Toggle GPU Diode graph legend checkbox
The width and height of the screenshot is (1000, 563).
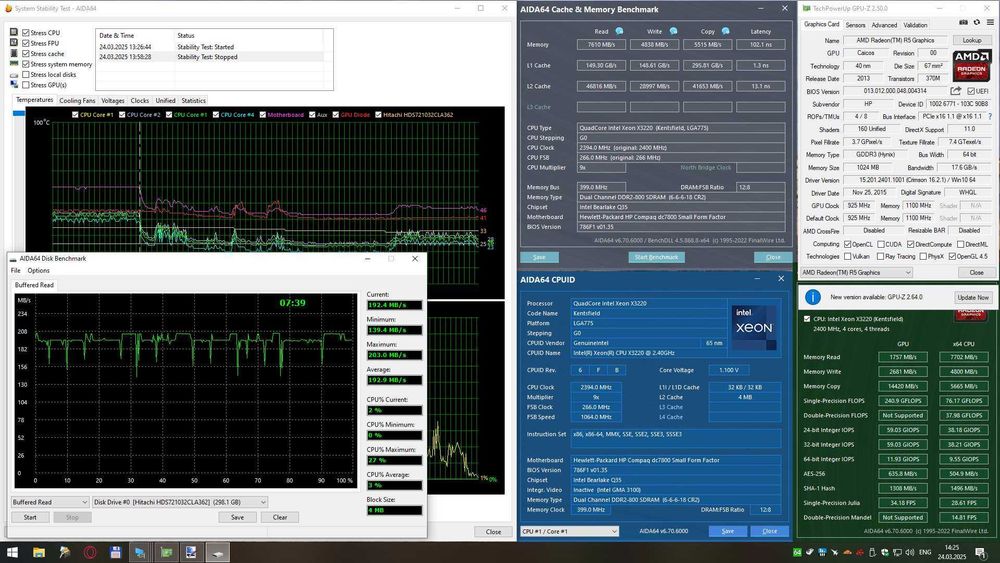pos(335,115)
